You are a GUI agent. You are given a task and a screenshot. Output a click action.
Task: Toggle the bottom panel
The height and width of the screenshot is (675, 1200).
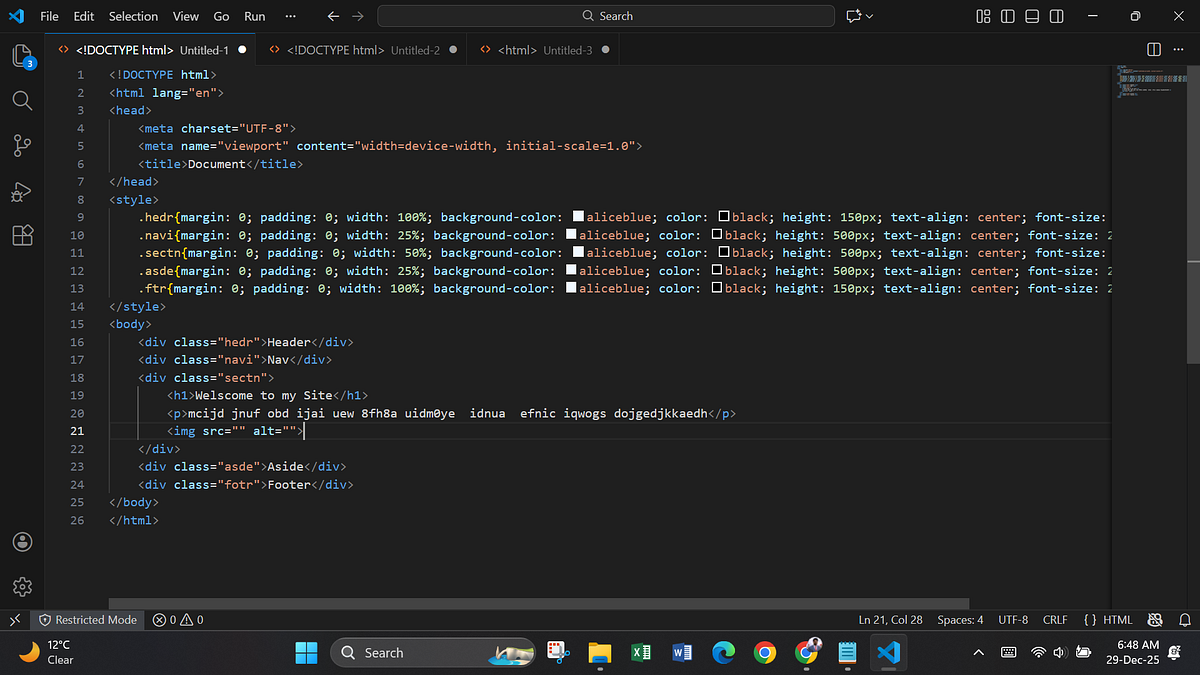coord(1033,16)
